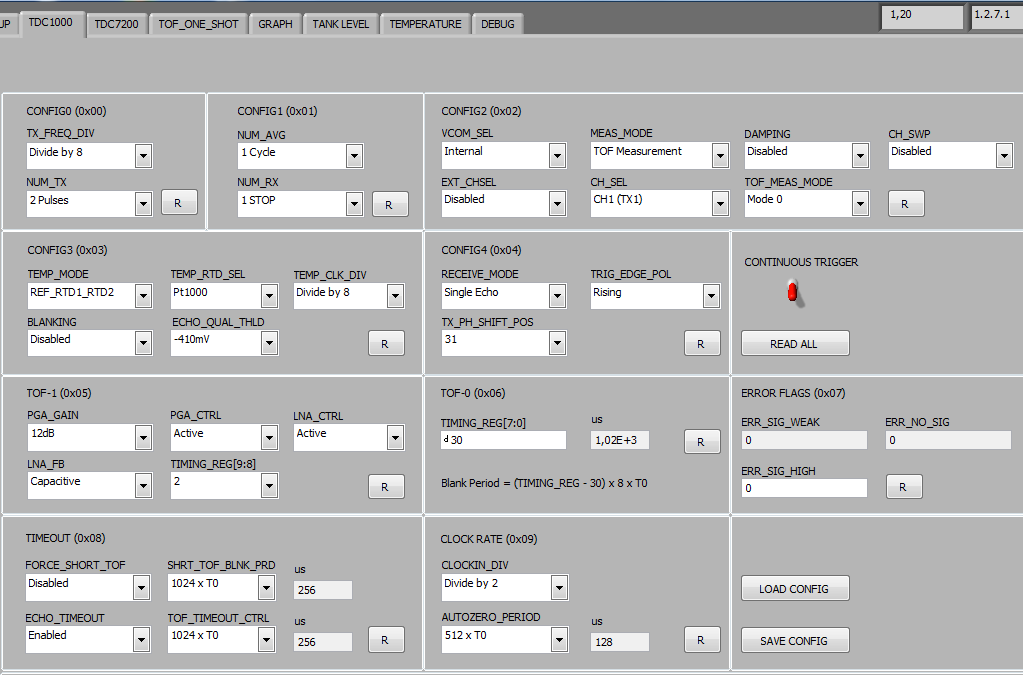The image size is (1023, 675).
Task: Expand the TIMING_REG[9:8] dropdown
Action: 224,485
